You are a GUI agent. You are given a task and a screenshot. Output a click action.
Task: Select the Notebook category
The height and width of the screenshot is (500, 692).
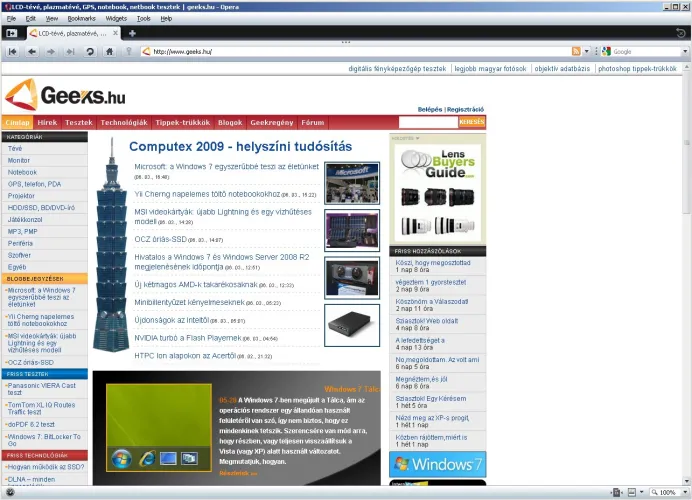[23, 172]
